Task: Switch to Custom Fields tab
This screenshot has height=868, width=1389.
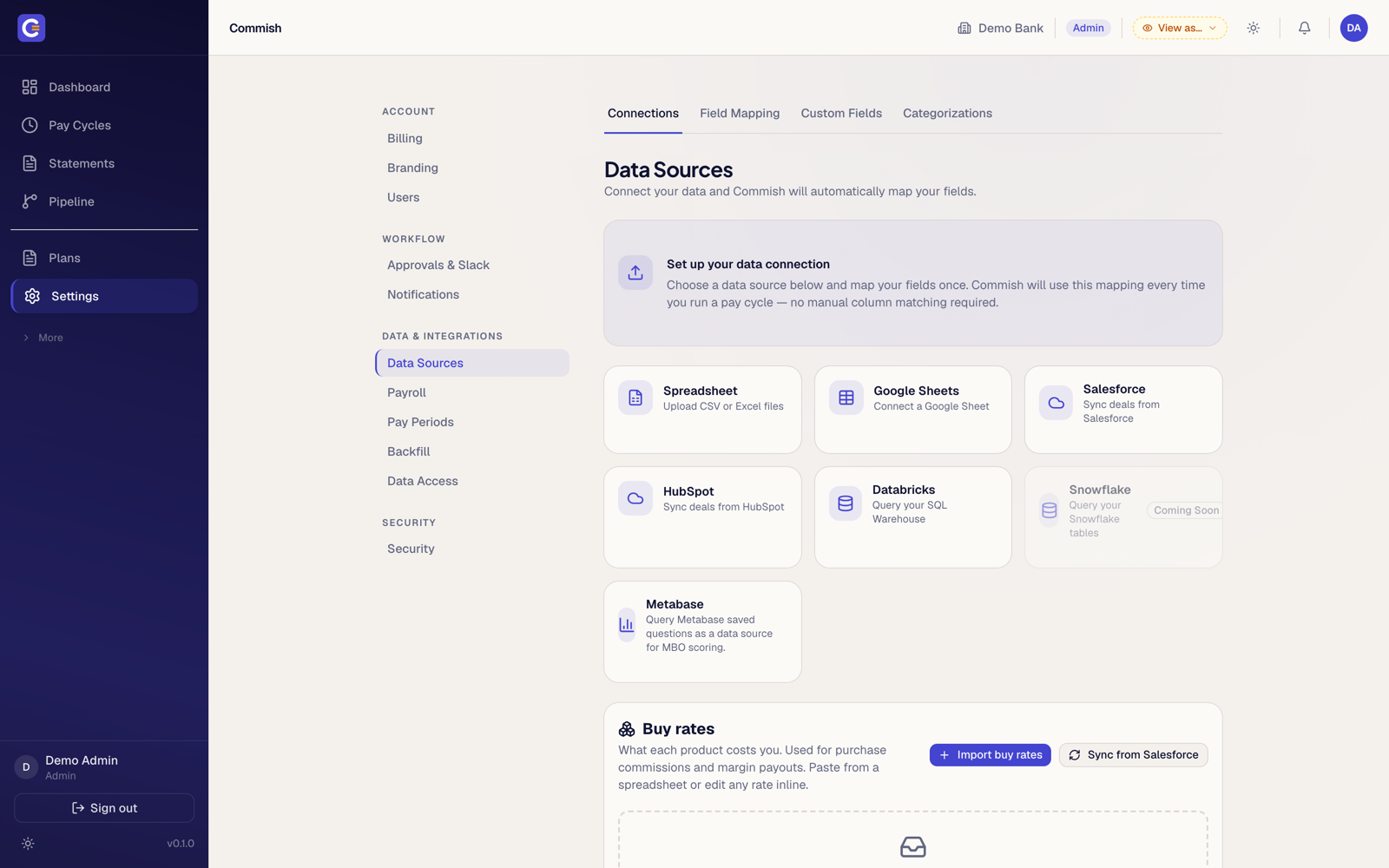Action: [x=841, y=114]
